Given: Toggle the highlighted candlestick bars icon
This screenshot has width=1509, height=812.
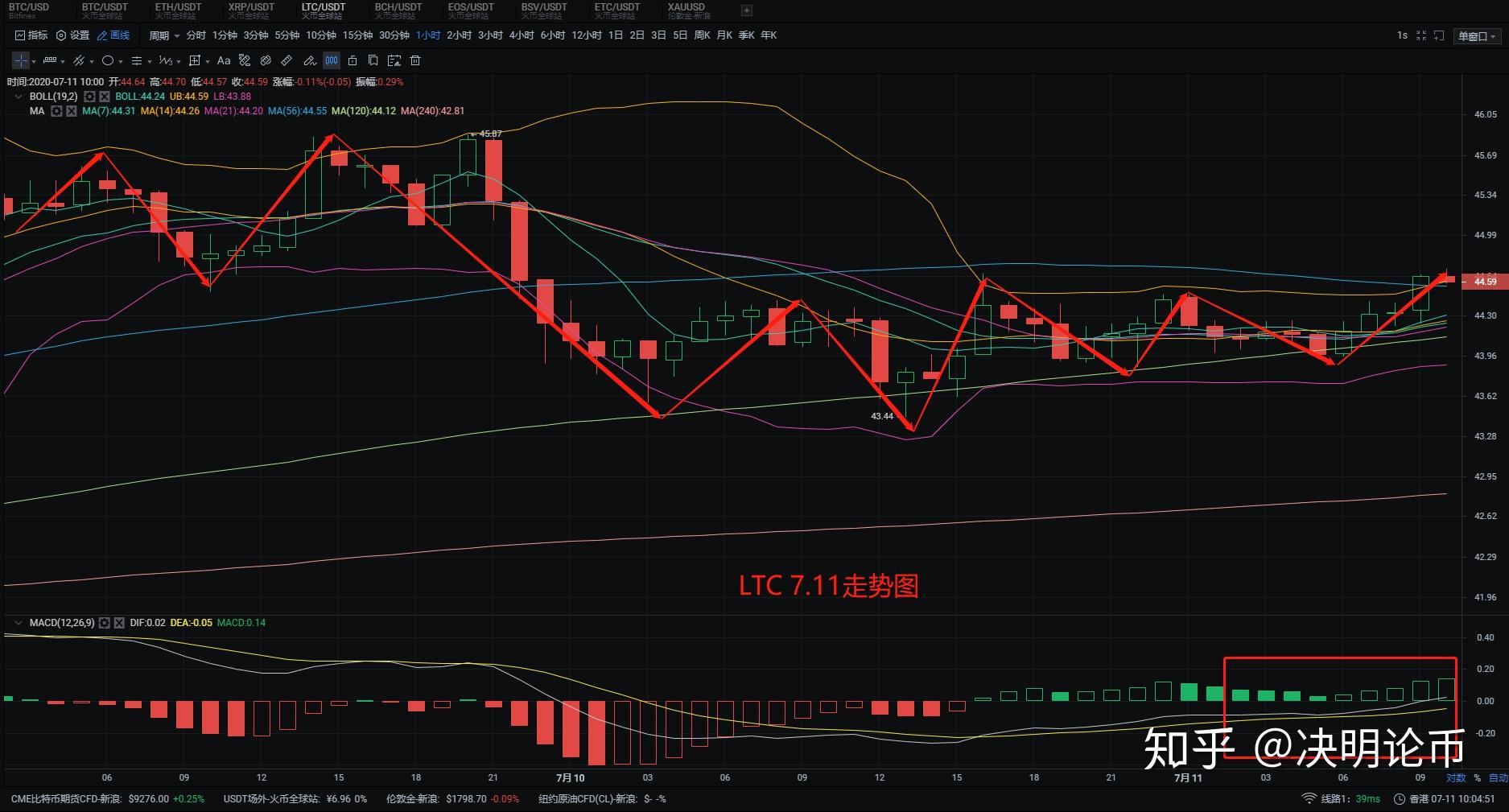Looking at the screenshot, I should [x=332, y=60].
